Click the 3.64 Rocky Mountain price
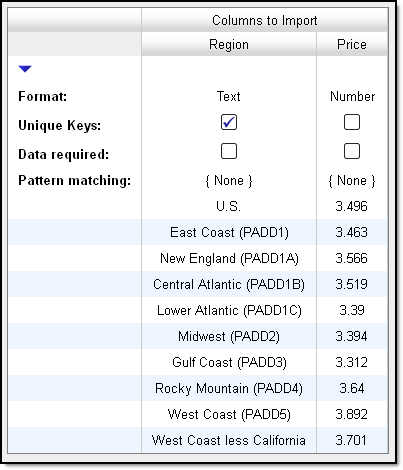 point(352,388)
